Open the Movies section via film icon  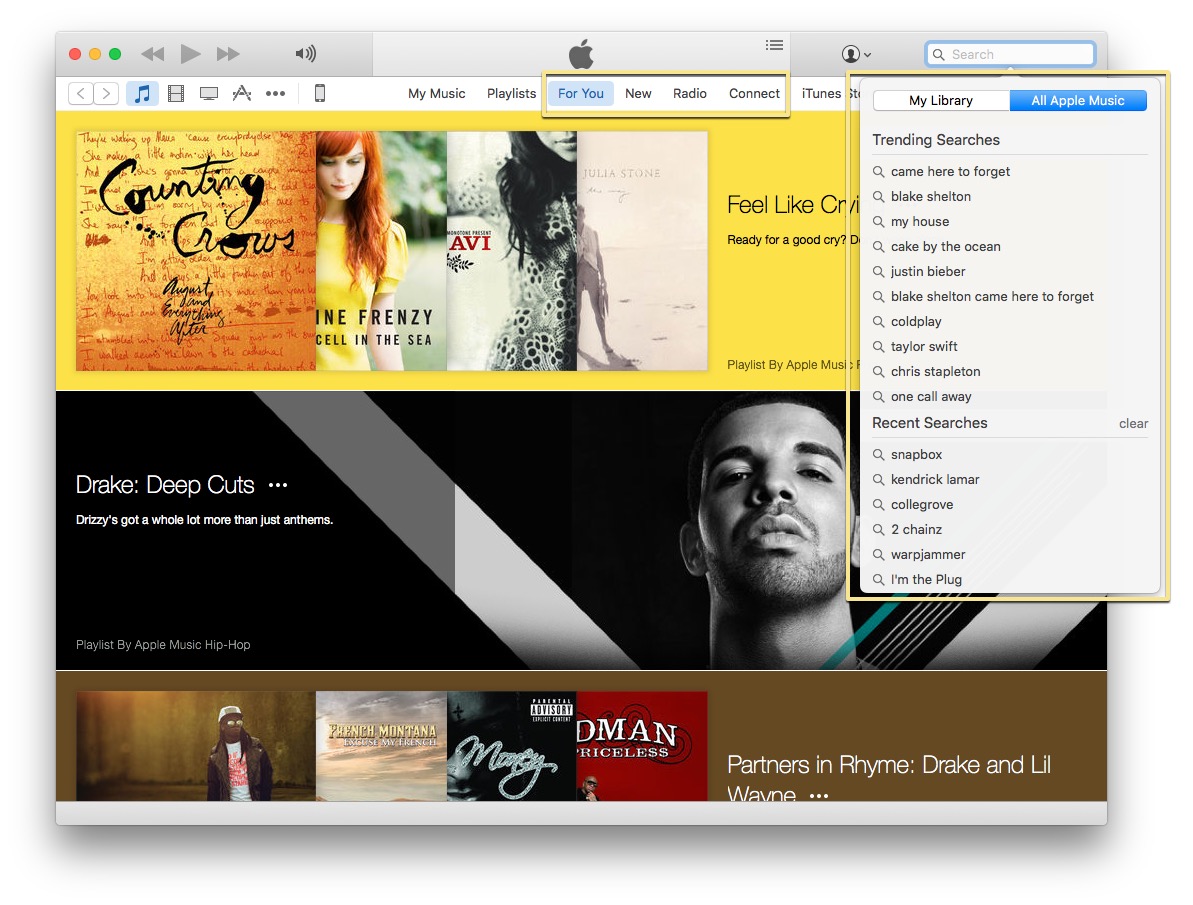click(175, 92)
